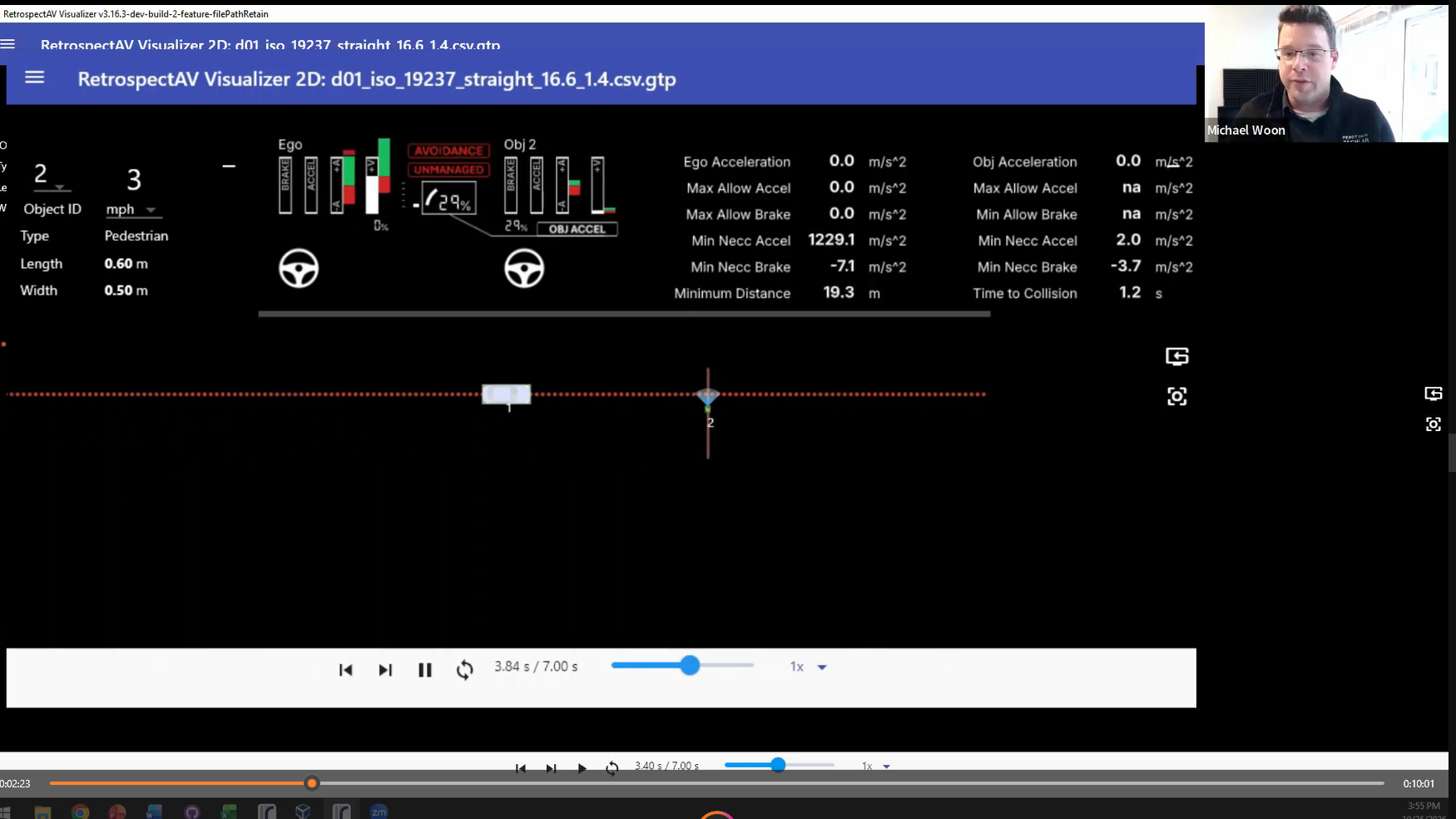Play the recording from the 3.40 s bar
Image resolution: width=1456 pixels, height=819 pixels.
[582, 767]
